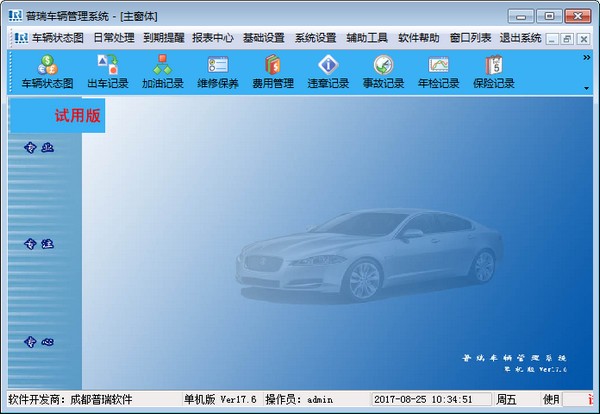Open the 年检记录 toolbar icon
600x414 pixels.
pyautogui.click(x=438, y=72)
